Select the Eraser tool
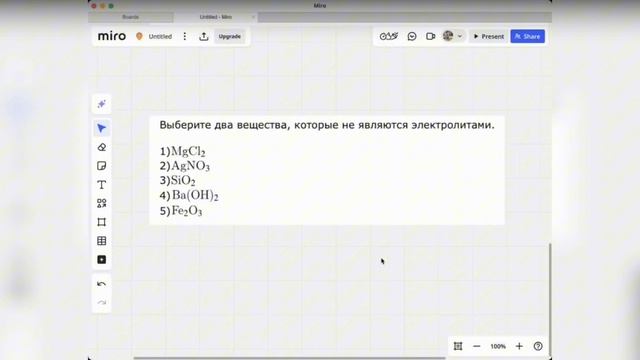Image resolution: width=640 pixels, height=360 pixels. (102, 147)
